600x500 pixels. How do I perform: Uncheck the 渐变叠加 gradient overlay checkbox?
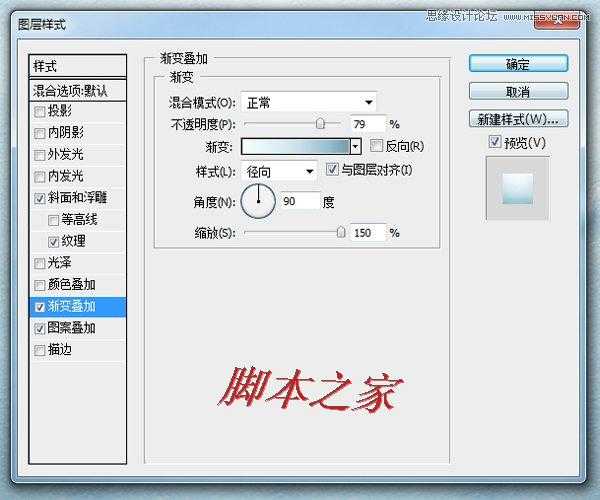point(40,307)
